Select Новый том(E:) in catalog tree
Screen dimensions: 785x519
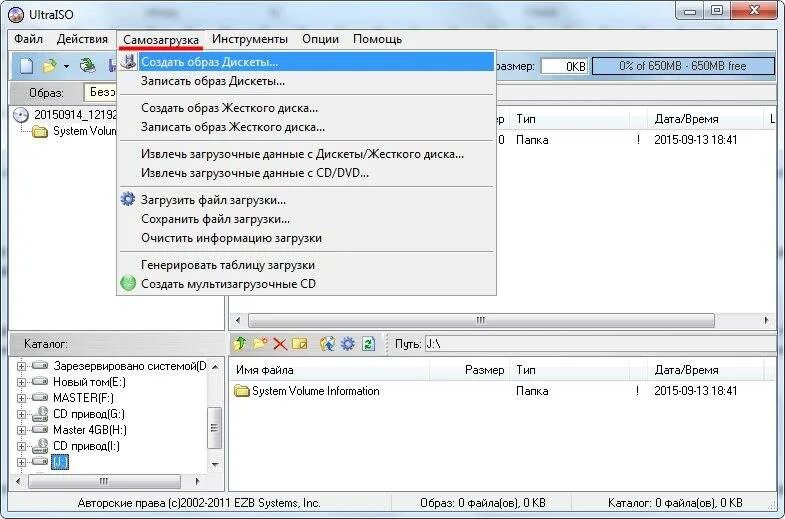89,382
